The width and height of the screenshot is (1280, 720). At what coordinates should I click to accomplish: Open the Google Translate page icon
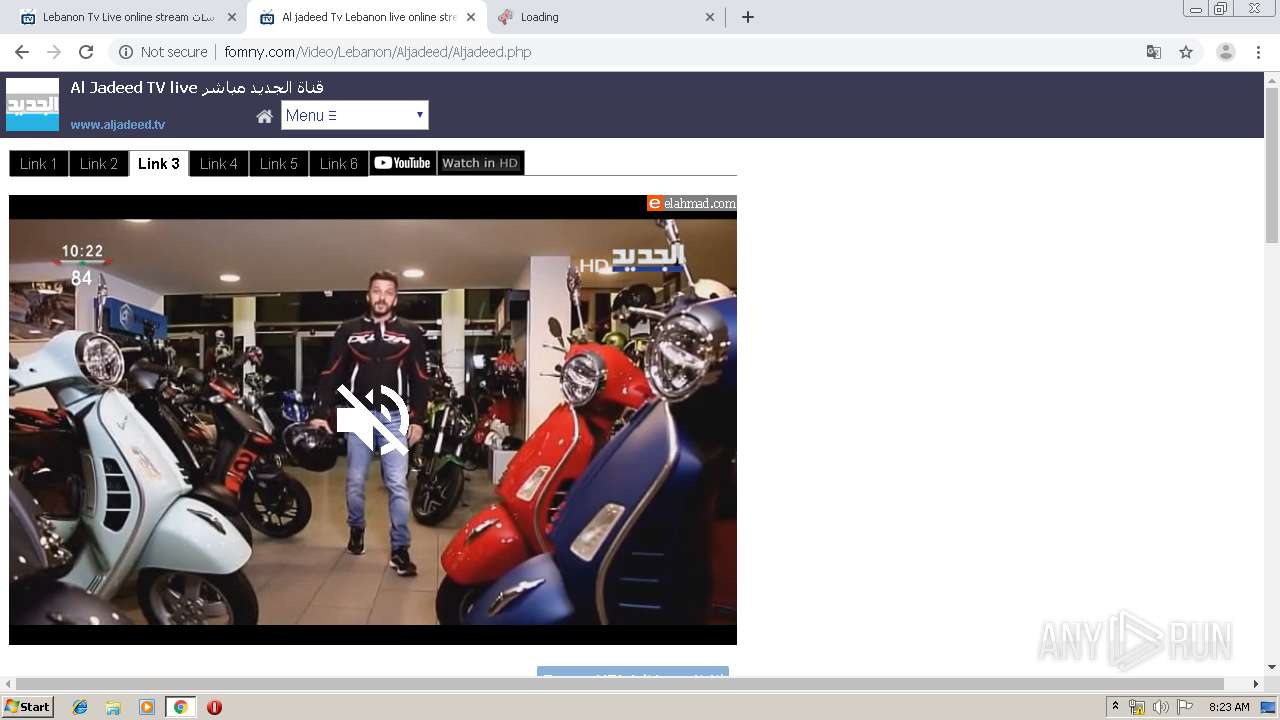coord(1153,52)
